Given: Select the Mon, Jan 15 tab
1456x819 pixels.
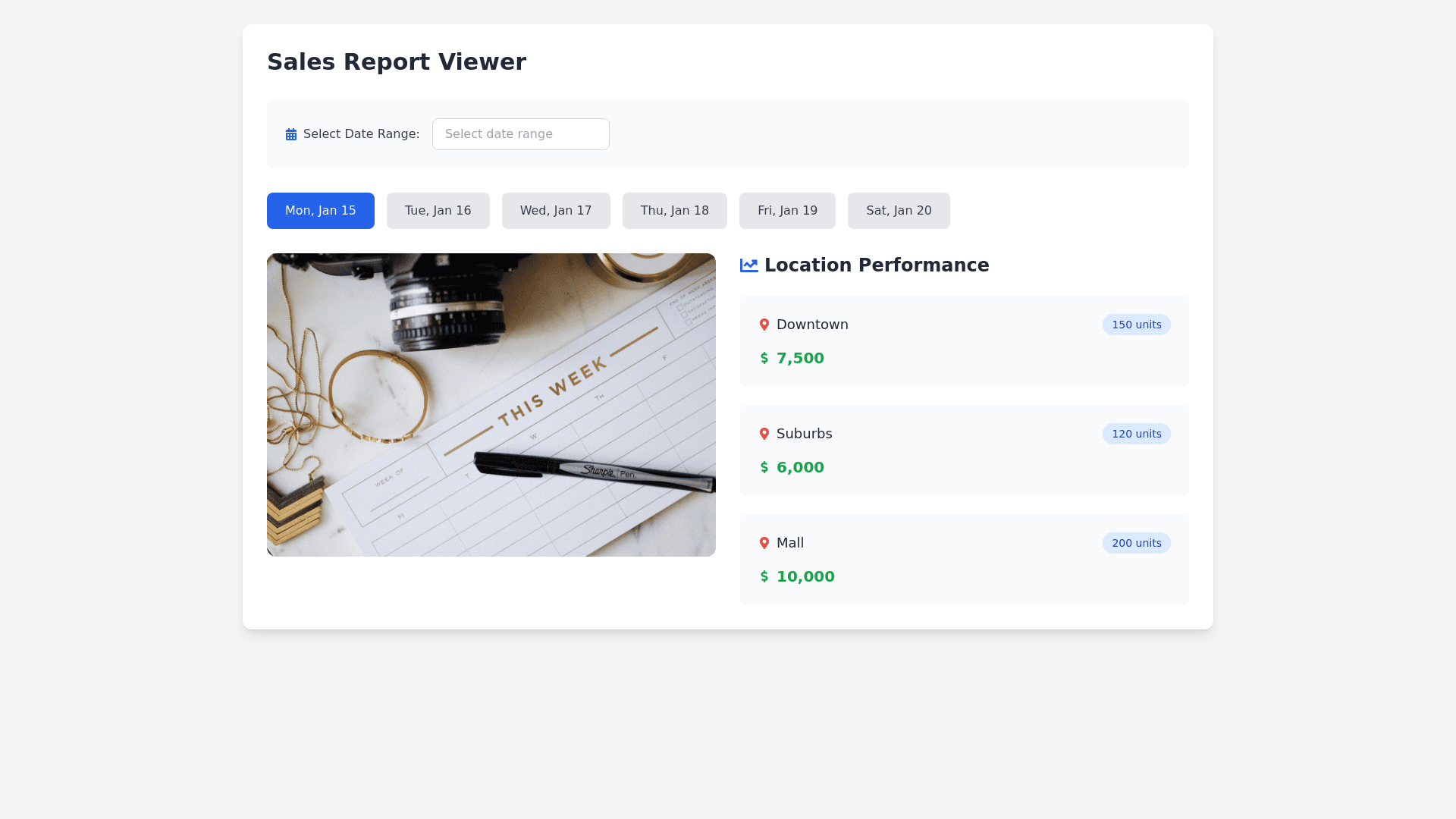Looking at the screenshot, I should [x=320, y=211].
